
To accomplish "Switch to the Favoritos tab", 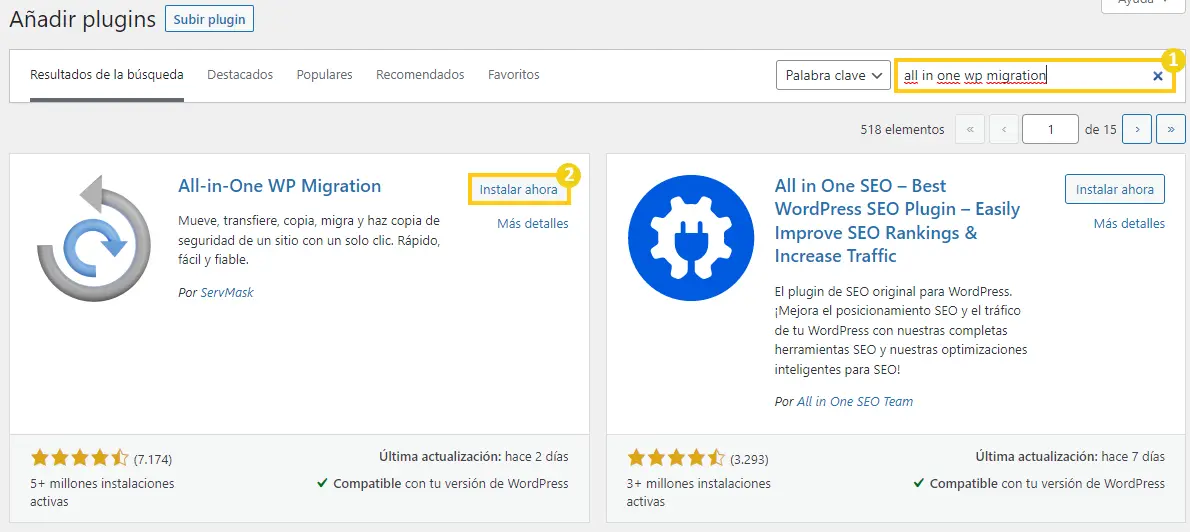I will pos(514,74).
